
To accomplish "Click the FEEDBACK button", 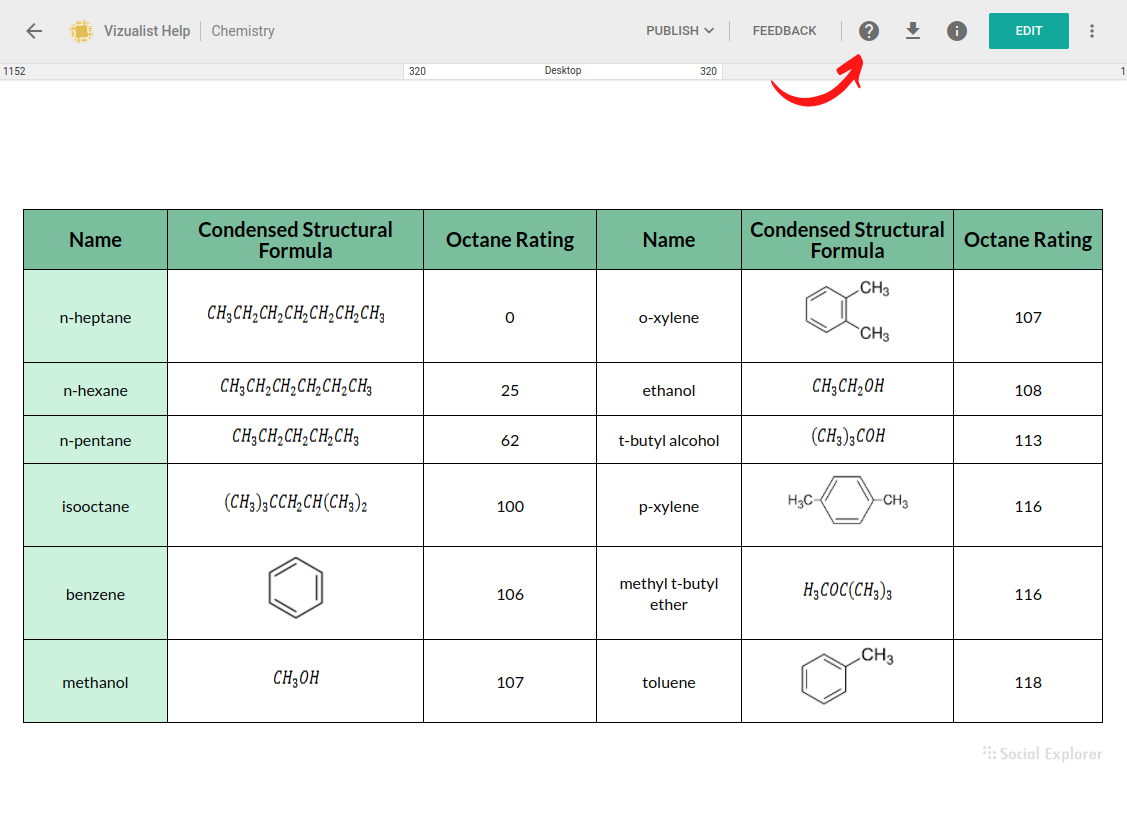I will pos(784,31).
